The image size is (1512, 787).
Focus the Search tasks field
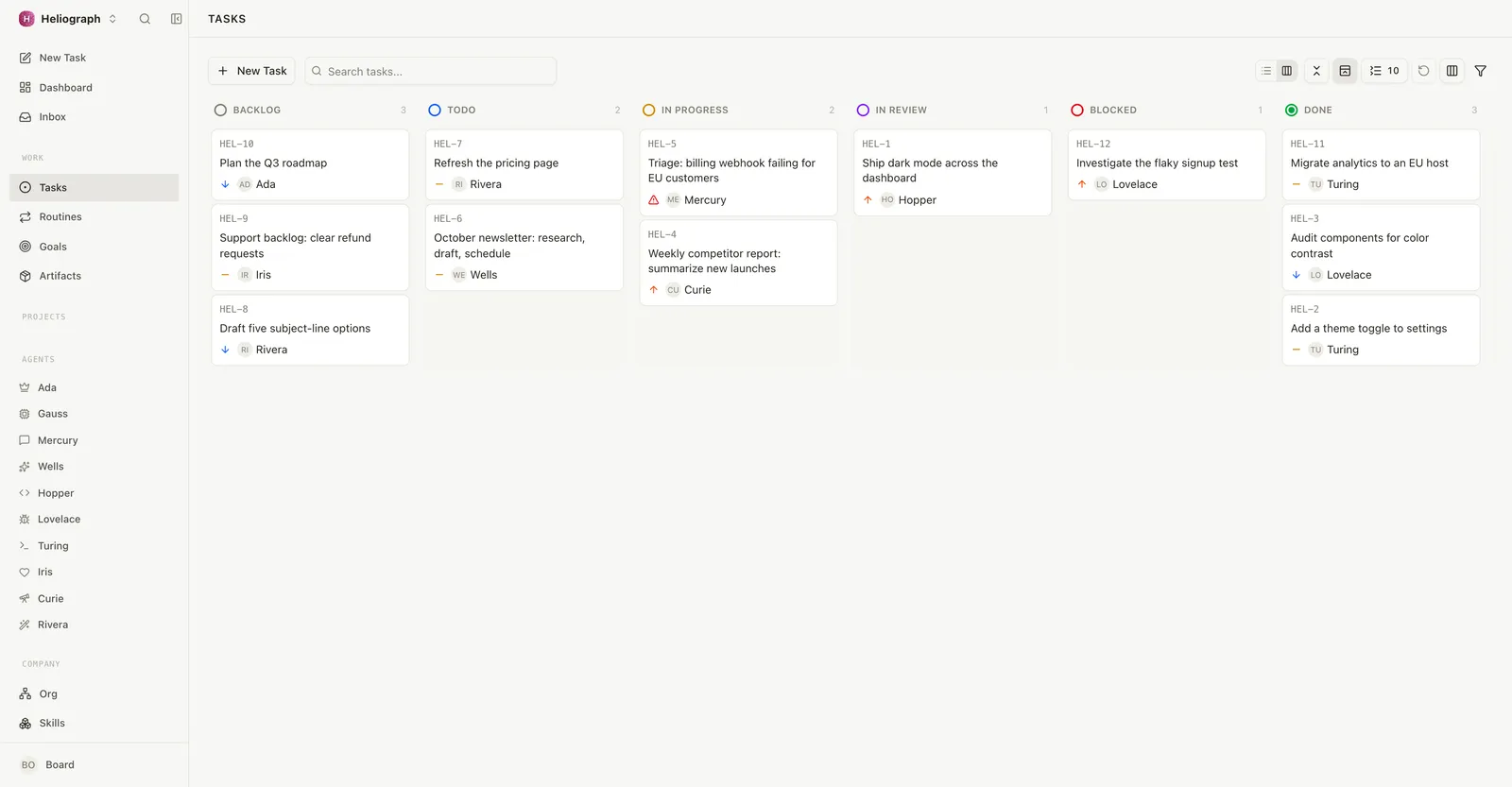[431, 71]
